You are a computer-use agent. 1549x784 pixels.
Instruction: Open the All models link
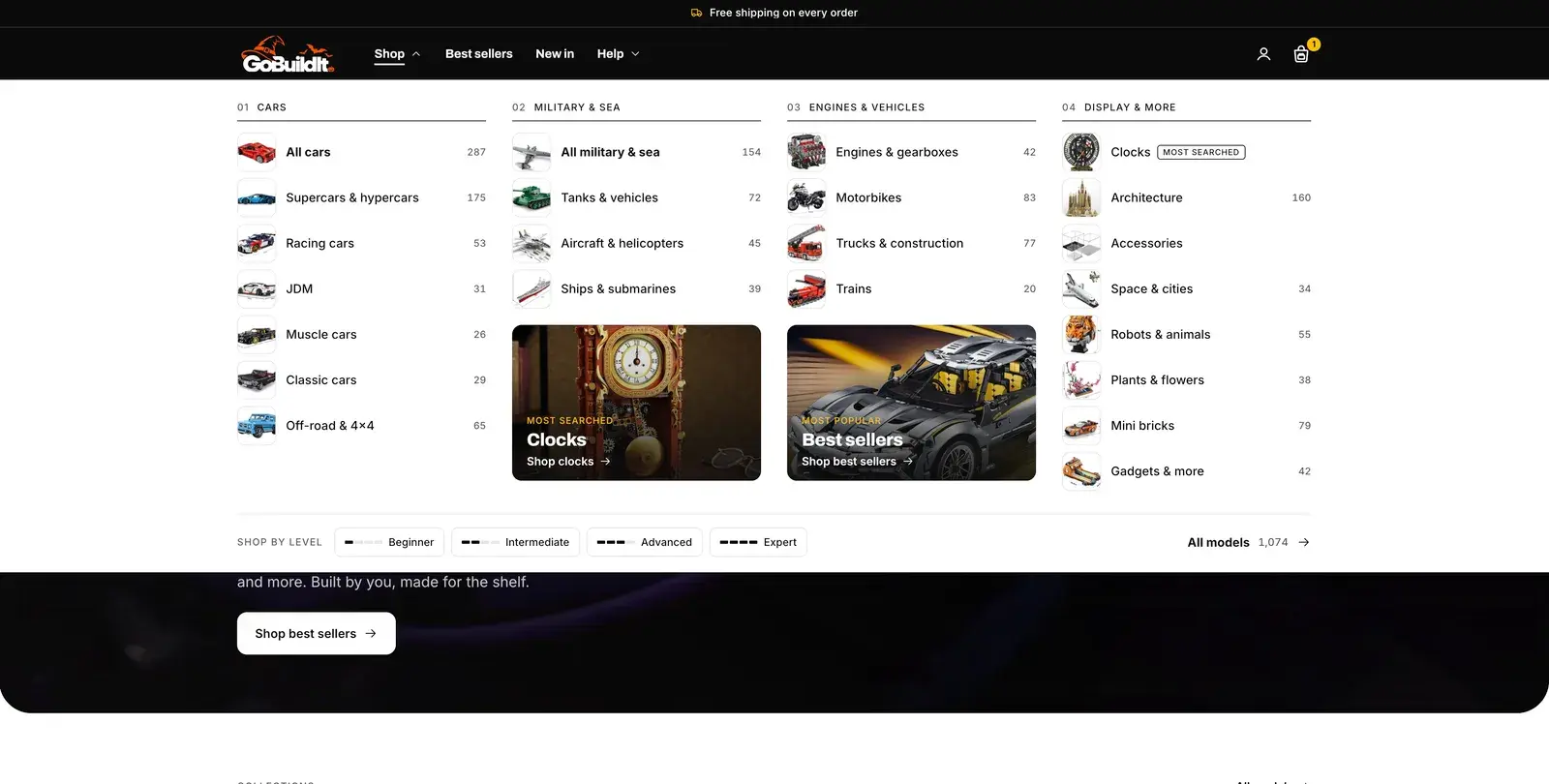click(x=1248, y=542)
